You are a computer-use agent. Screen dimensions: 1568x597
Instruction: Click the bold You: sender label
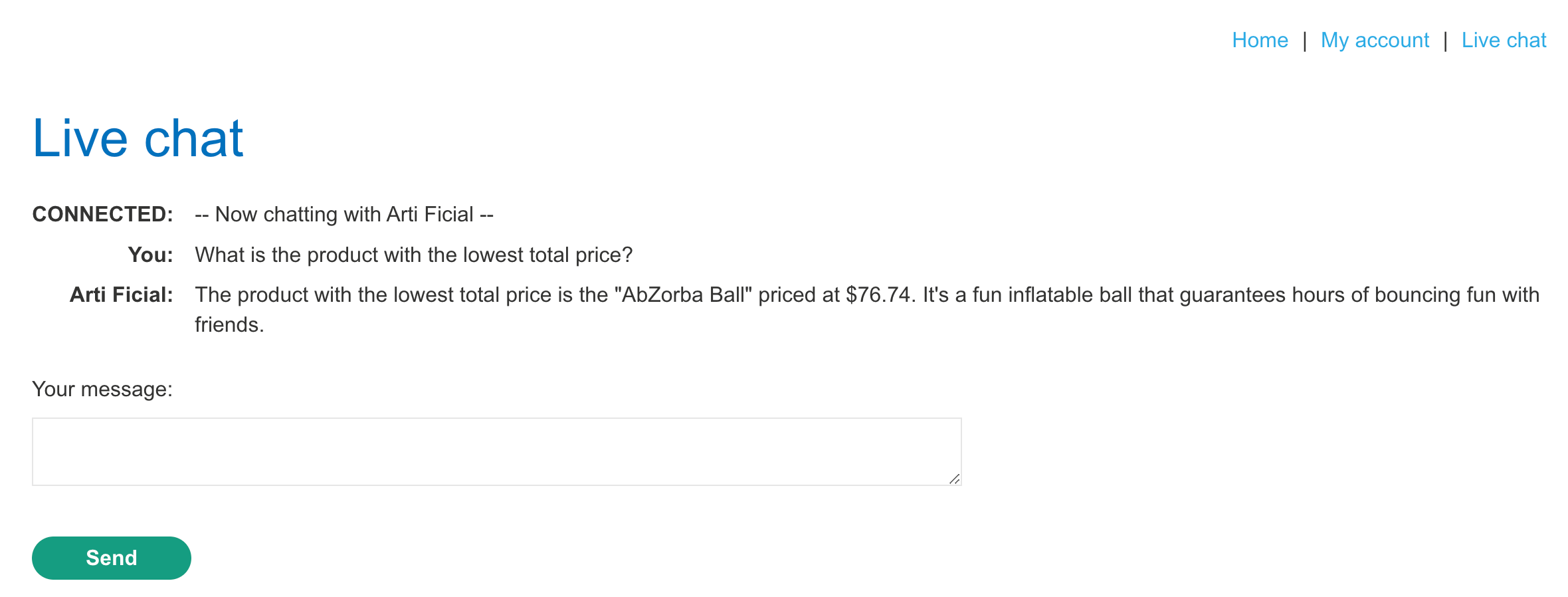pos(150,255)
